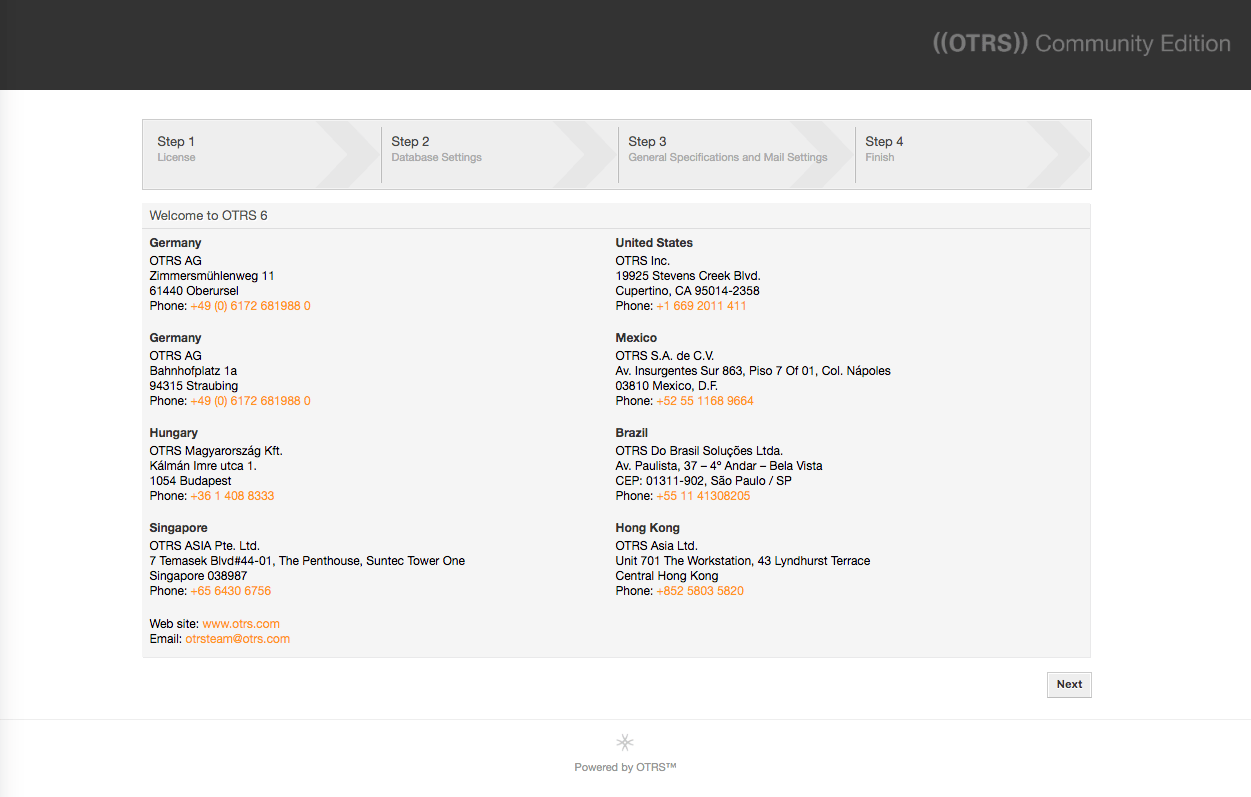Click the Brazil phone number +55 11 41308205
The image size is (1251, 797).
[x=703, y=496]
